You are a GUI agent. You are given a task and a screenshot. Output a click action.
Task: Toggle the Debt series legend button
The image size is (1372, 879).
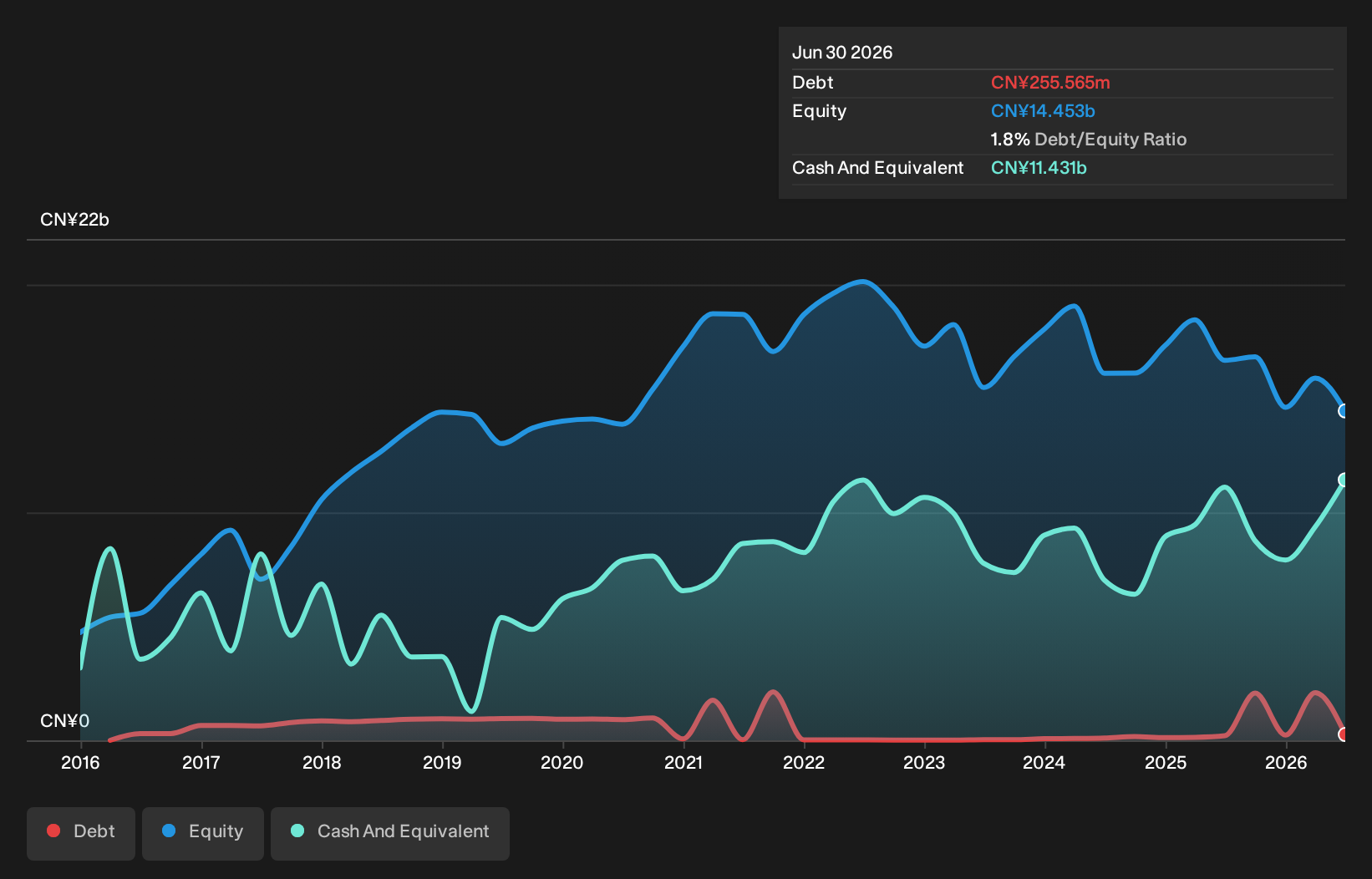(81, 833)
